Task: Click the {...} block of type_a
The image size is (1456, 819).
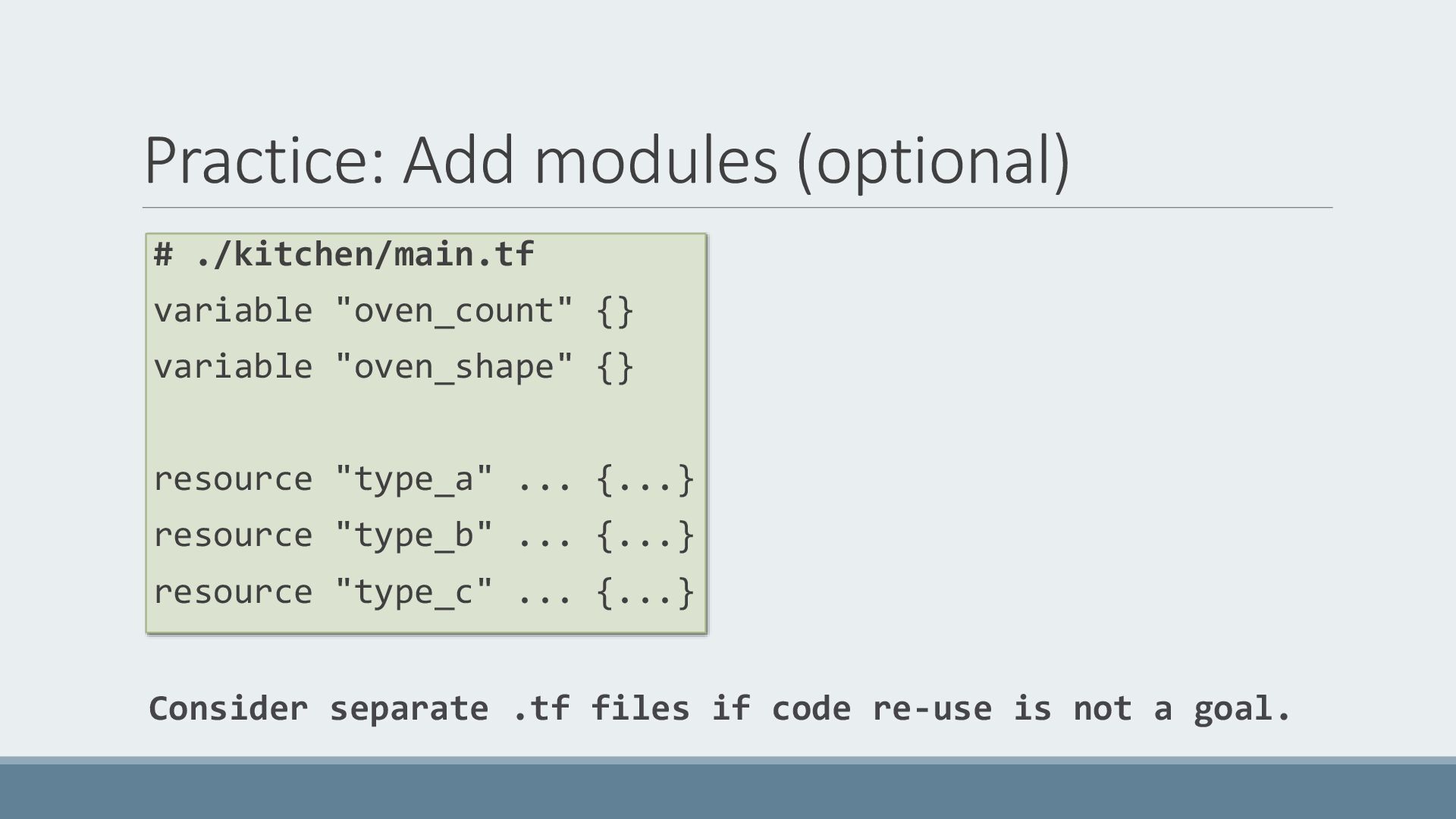Action: [x=645, y=479]
